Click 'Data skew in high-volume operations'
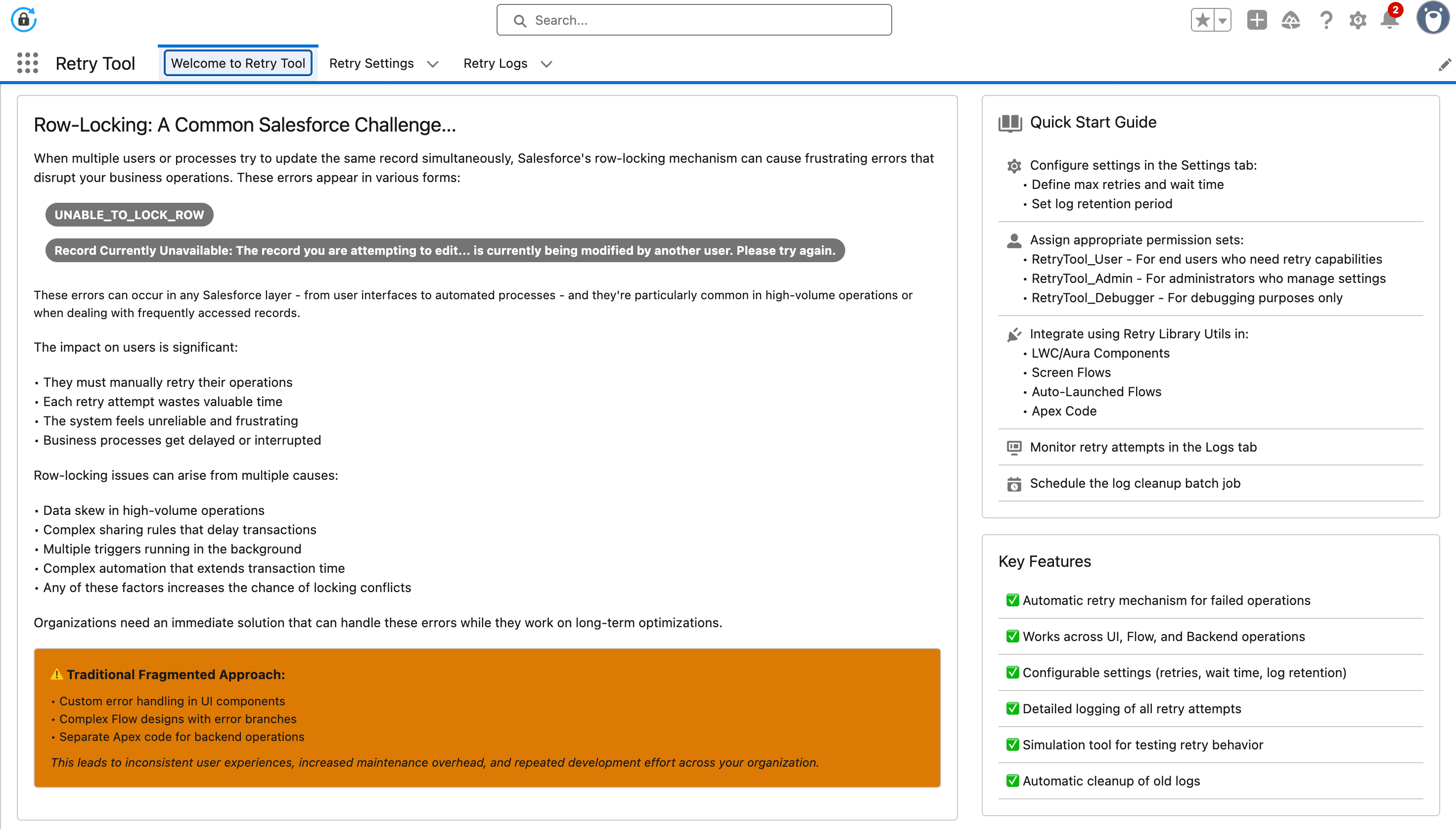The height and width of the screenshot is (829, 1456). coord(154,510)
